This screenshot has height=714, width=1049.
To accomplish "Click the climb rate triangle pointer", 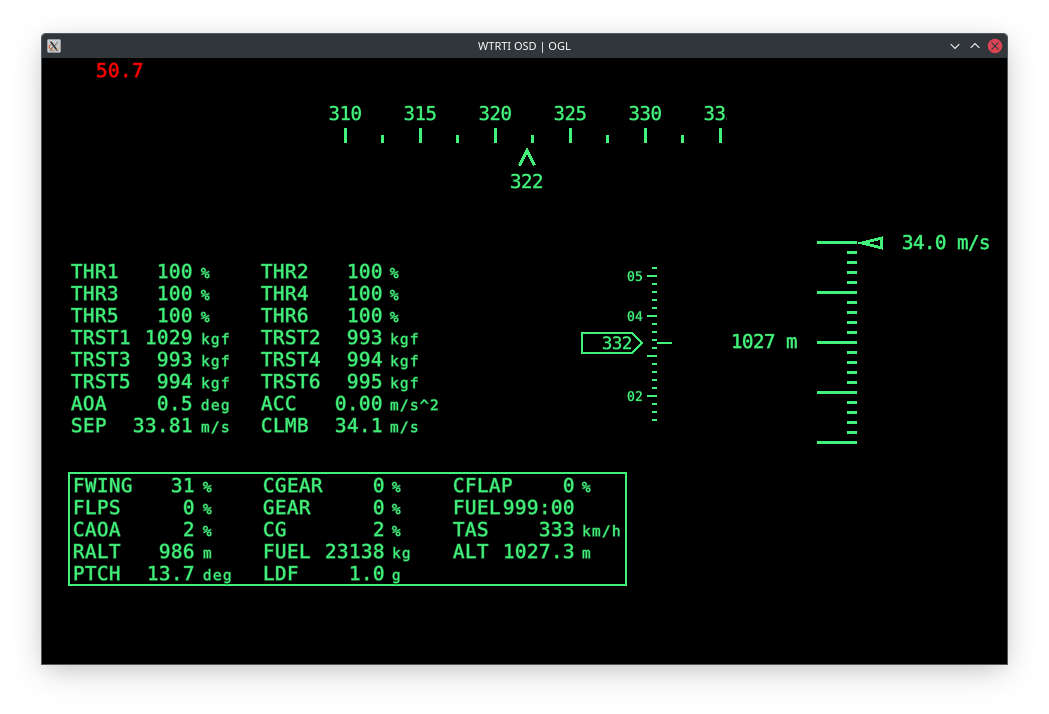I will [872, 243].
